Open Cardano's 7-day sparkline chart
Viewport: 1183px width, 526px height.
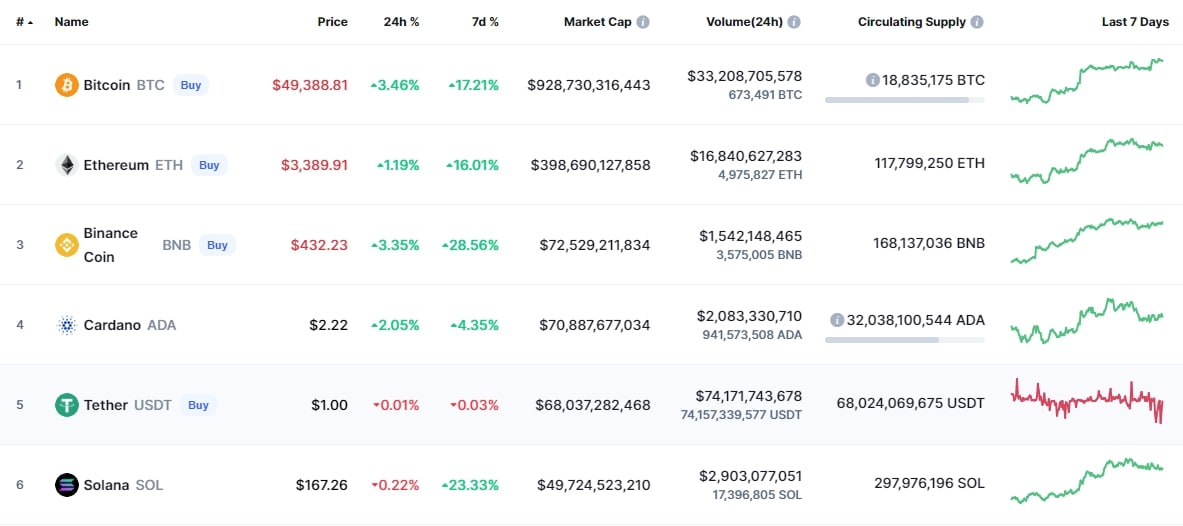[x=1087, y=321]
